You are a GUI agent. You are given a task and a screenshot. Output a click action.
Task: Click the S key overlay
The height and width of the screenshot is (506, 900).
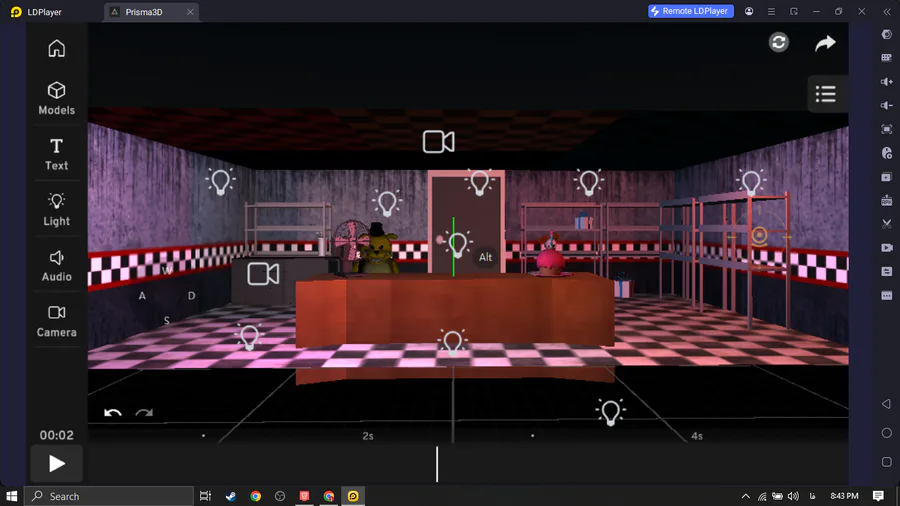[x=166, y=321]
